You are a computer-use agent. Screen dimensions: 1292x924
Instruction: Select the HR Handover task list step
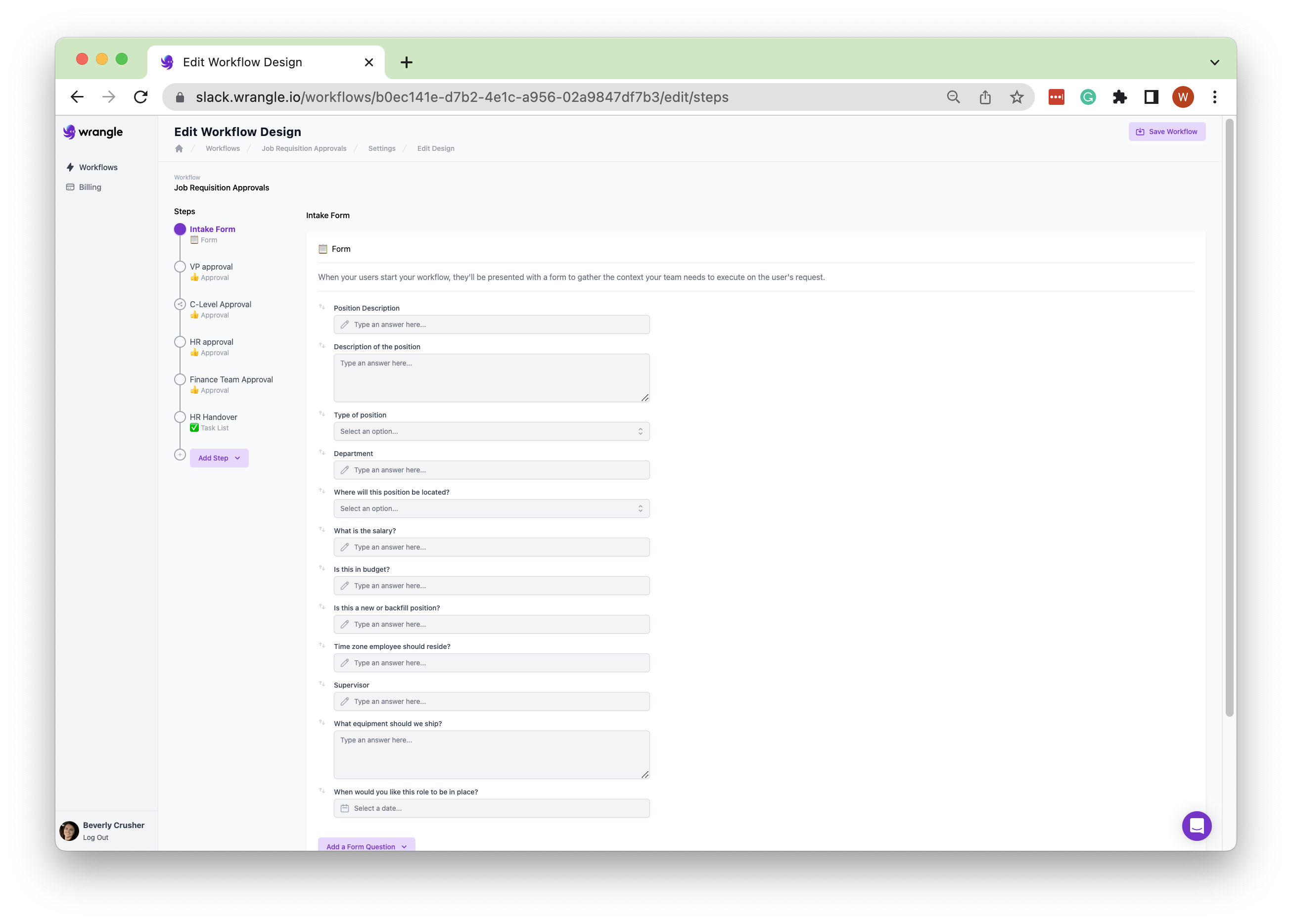(213, 417)
